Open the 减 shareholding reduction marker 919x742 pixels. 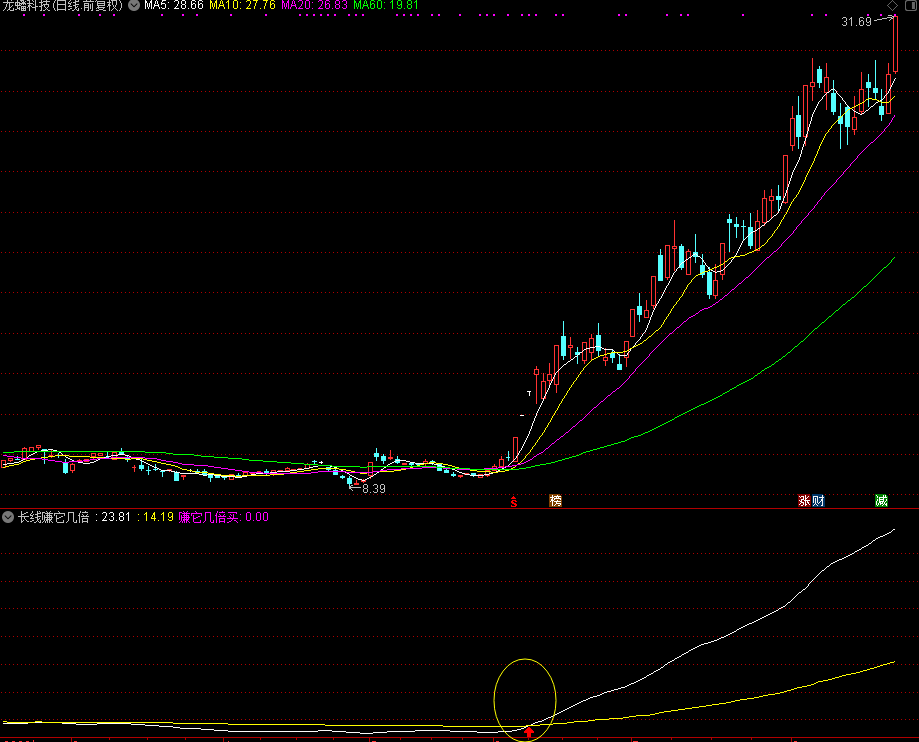(881, 501)
